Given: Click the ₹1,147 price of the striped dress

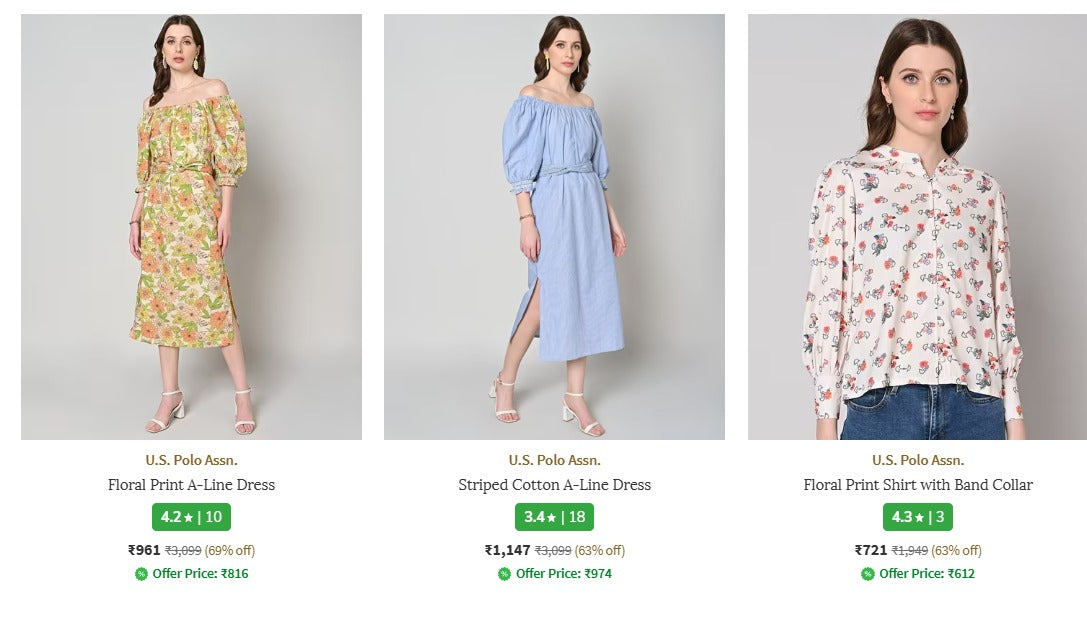Looking at the screenshot, I should 507,550.
